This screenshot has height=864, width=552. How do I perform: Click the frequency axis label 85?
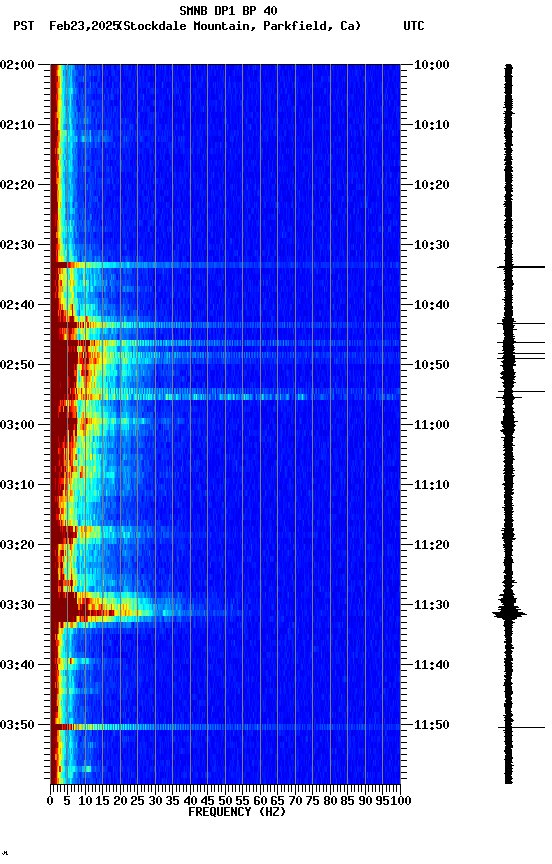point(348,801)
